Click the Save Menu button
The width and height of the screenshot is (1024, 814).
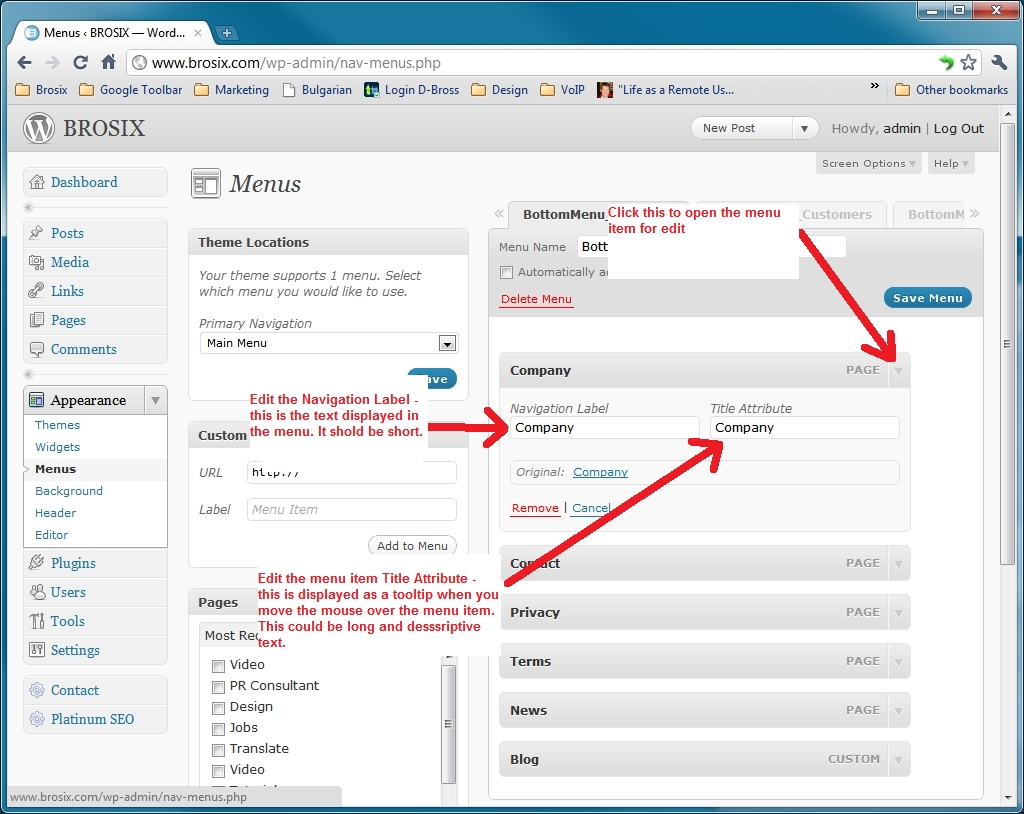[x=927, y=298]
